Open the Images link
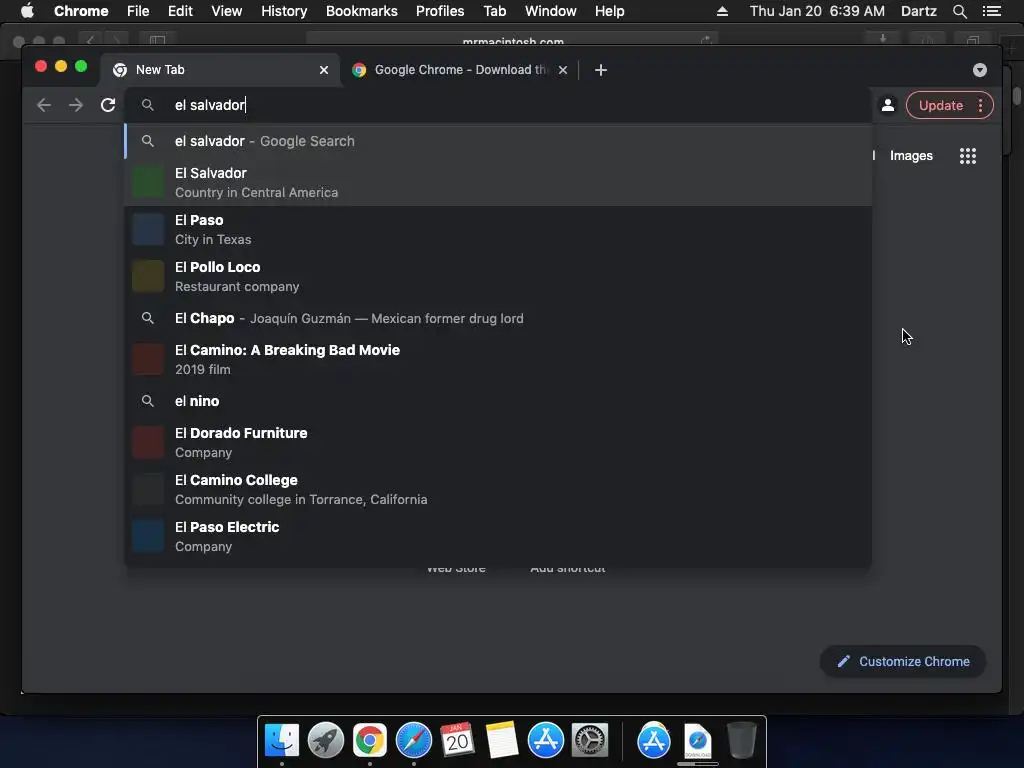The height and width of the screenshot is (768, 1024). 911,155
